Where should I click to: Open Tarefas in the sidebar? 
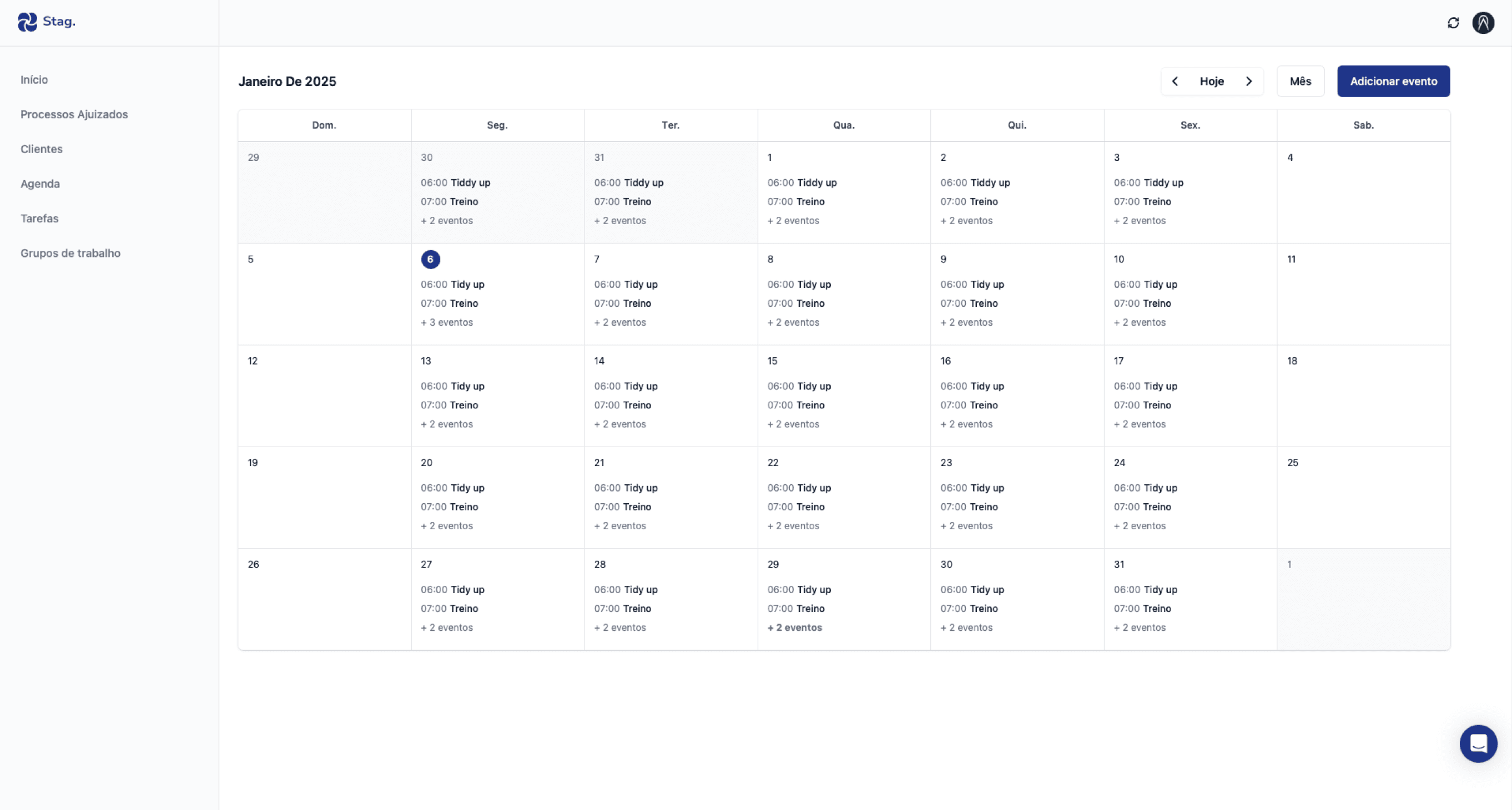pyautogui.click(x=39, y=218)
